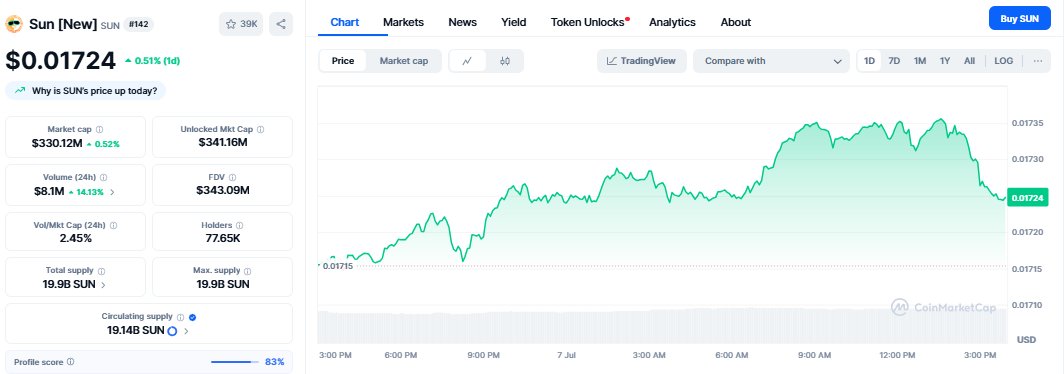
Task: Click the star watchlist icon showing 39K
Action: tap(241, 24)
